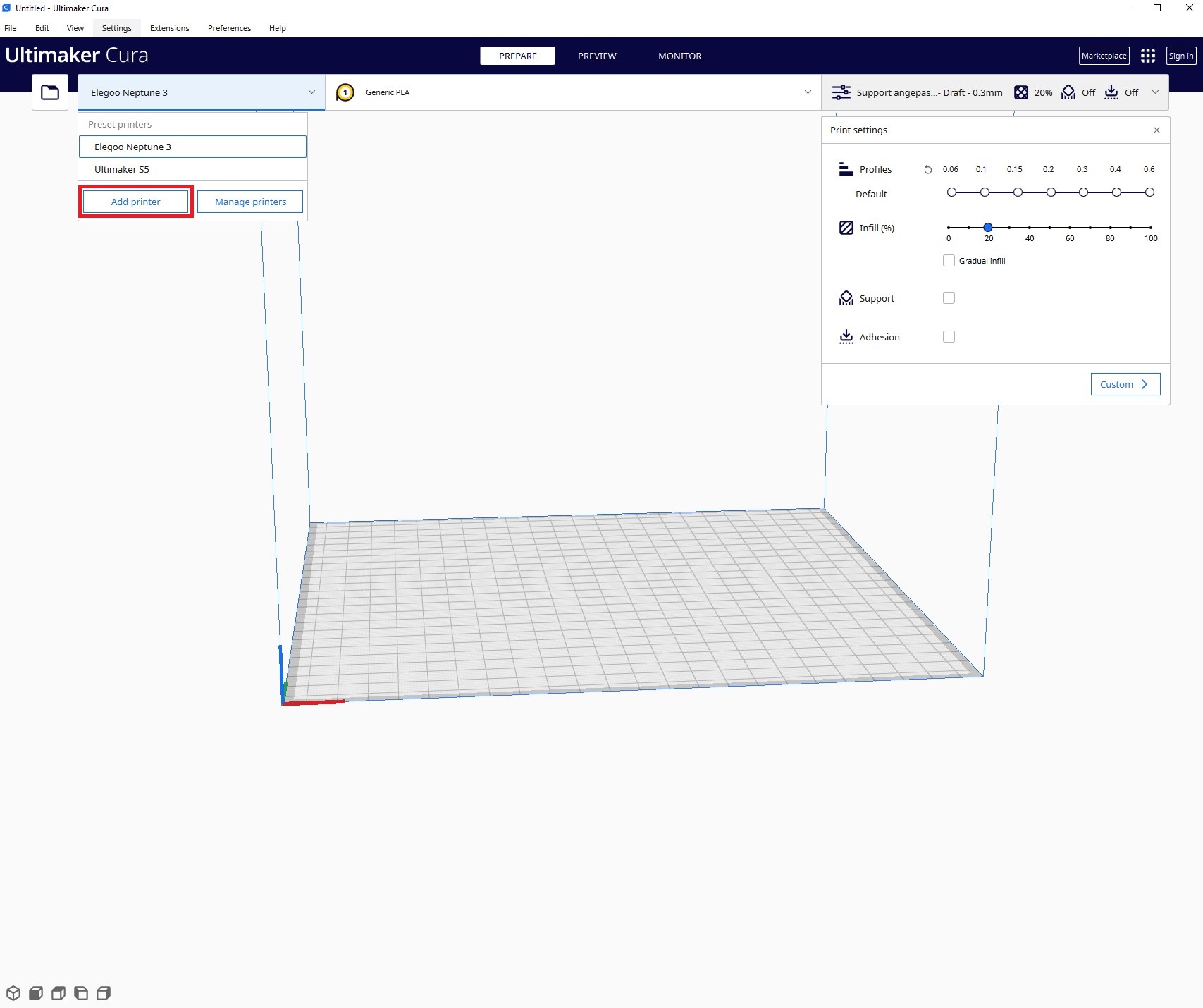The height and width of the screenshot is (1008, 1203).
Task: Switch to 3D view cube icon
Action: [13, 993]
